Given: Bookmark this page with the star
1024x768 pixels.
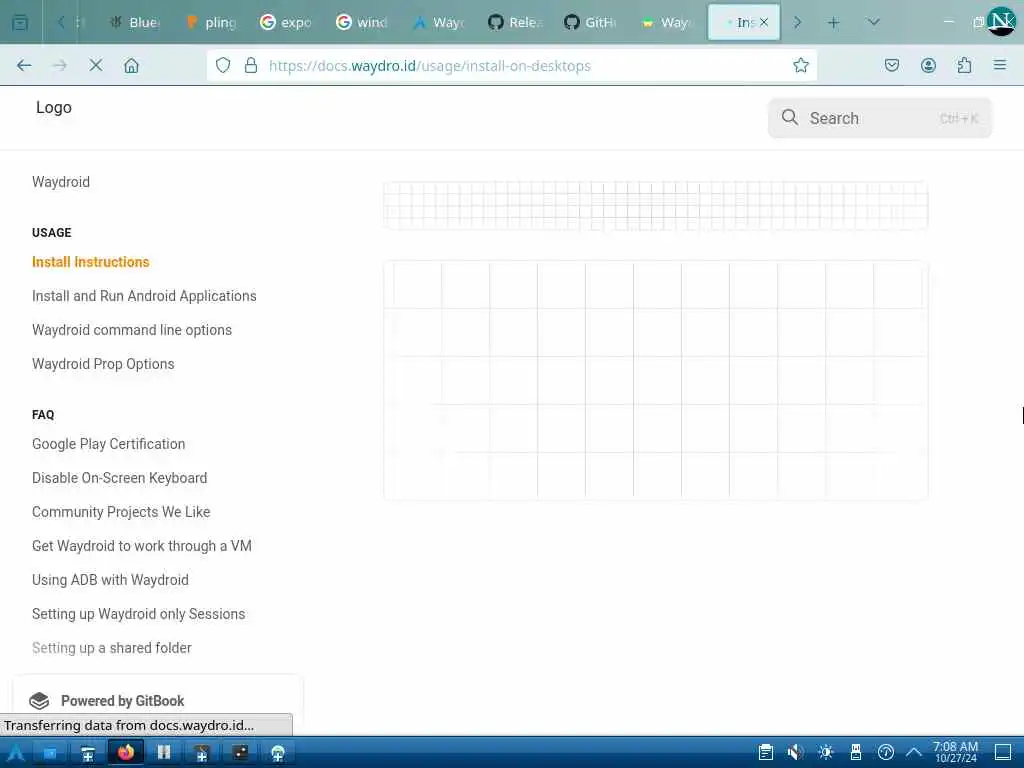Looking at the screenshot, I should pos(801,65).
